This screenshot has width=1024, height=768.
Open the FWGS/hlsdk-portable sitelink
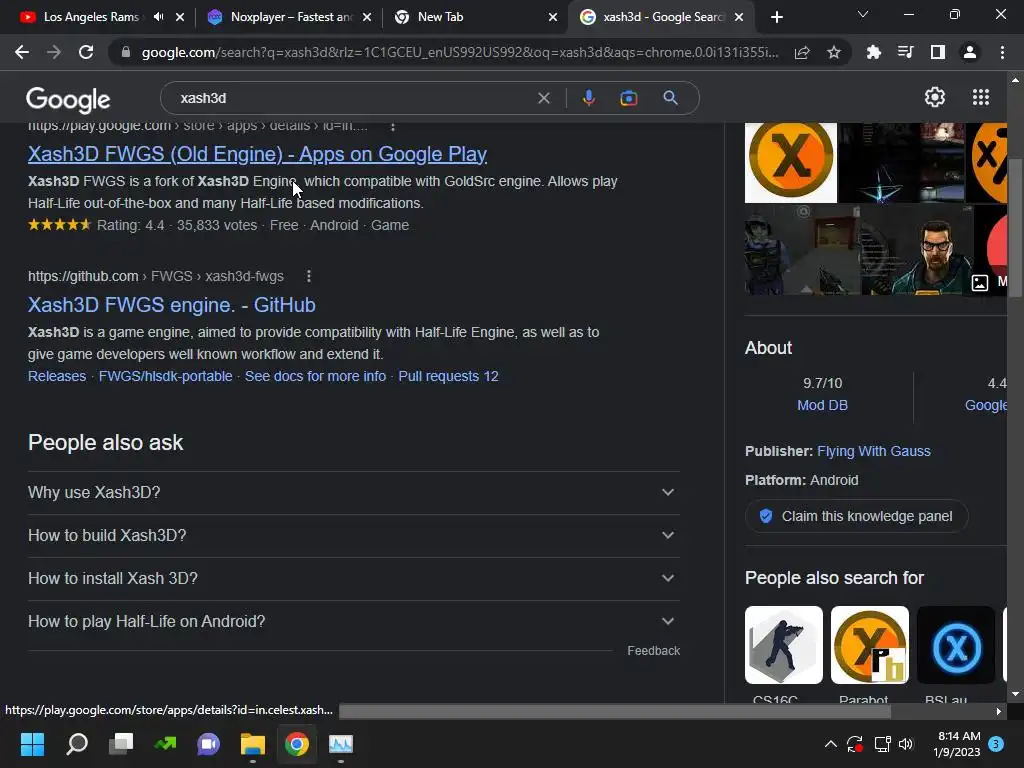[x=165, y=376]
